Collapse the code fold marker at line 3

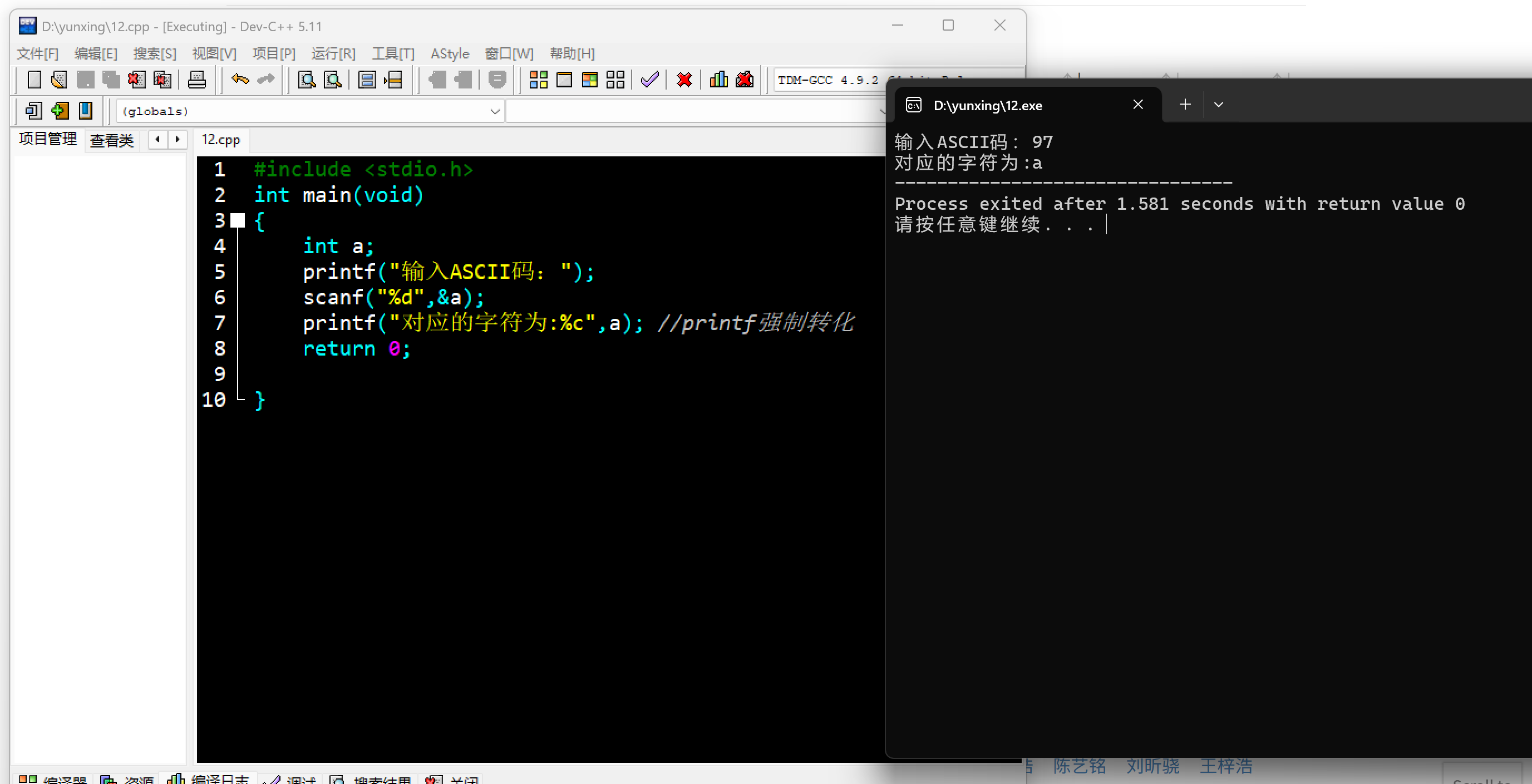[x=238, y=221]
